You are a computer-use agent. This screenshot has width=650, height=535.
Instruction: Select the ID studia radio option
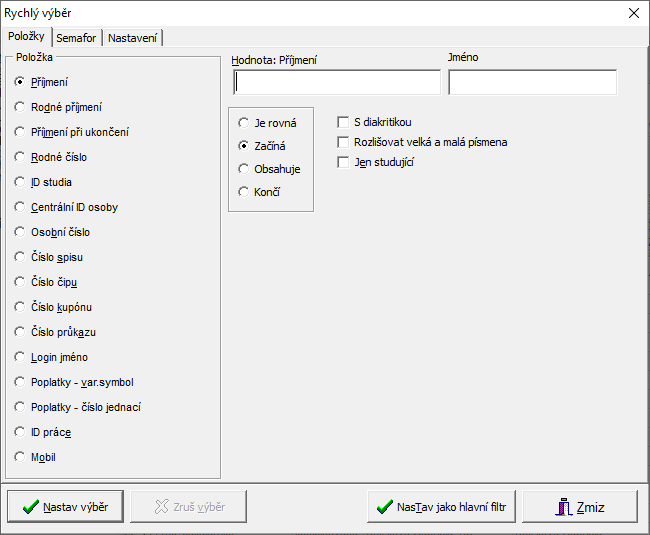20,182
